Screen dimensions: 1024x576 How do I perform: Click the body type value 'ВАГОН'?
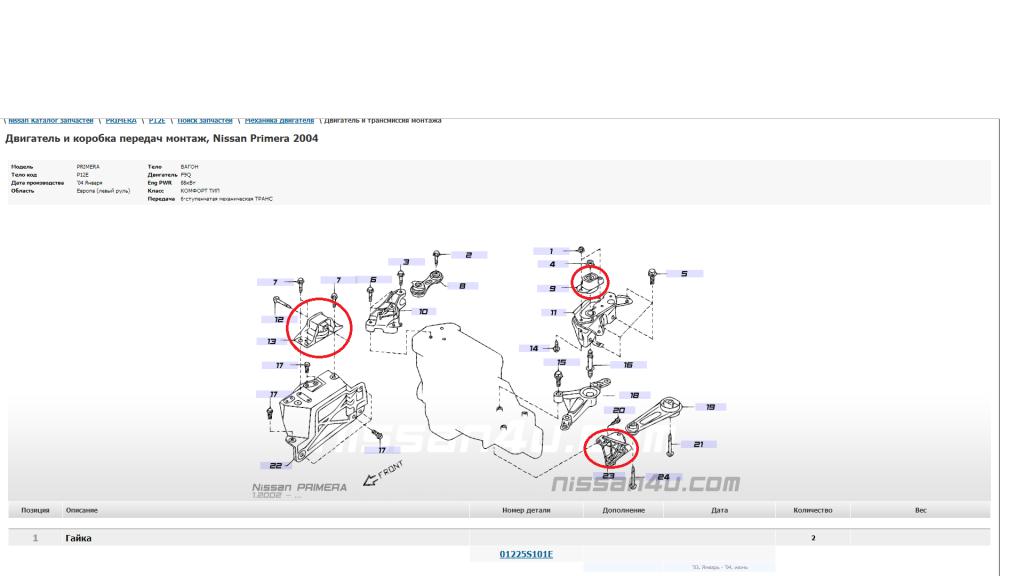[x=189, y=167]
